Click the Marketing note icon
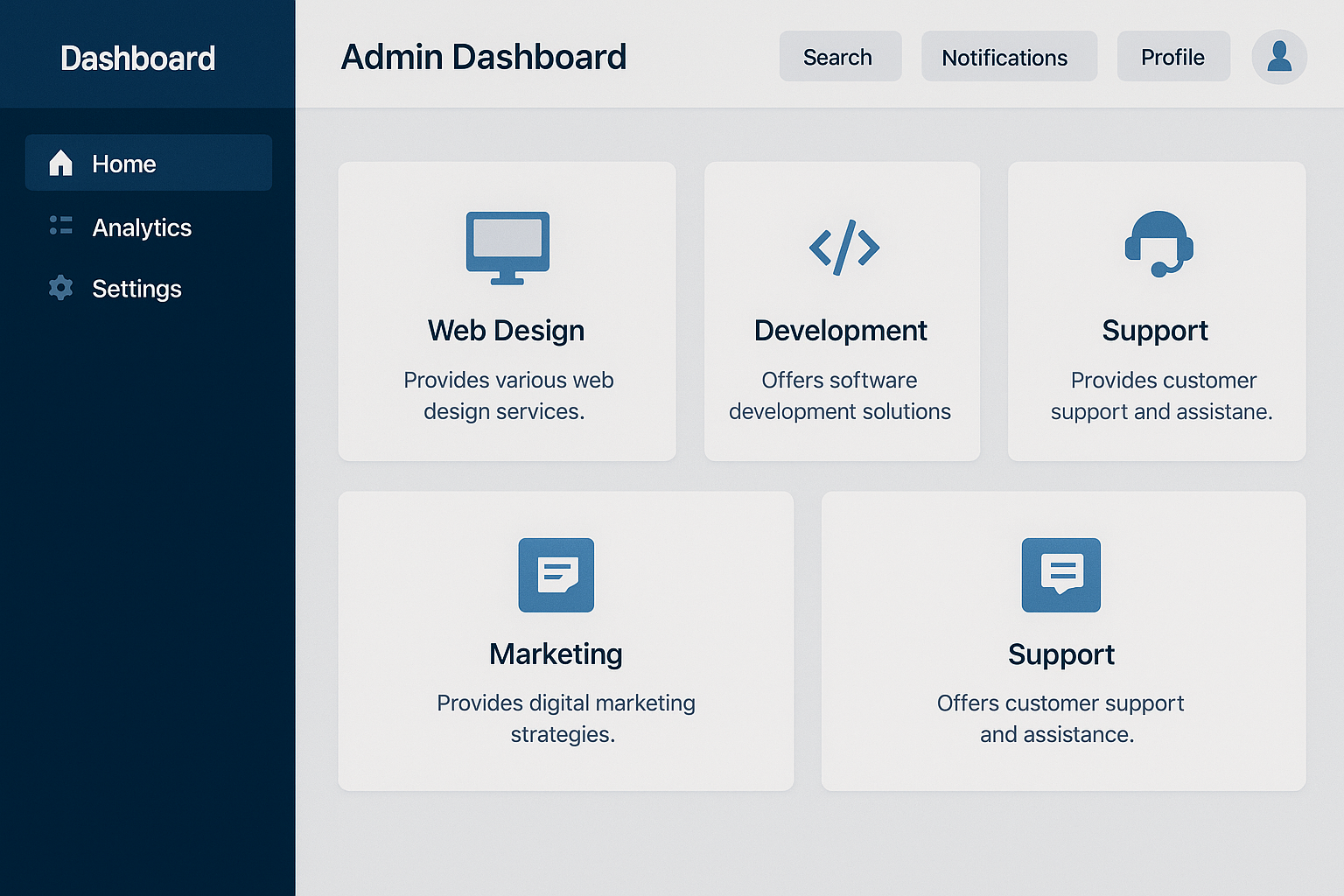Image resolution: width=1344 pixels, height=896 pixels. [556, 575]
